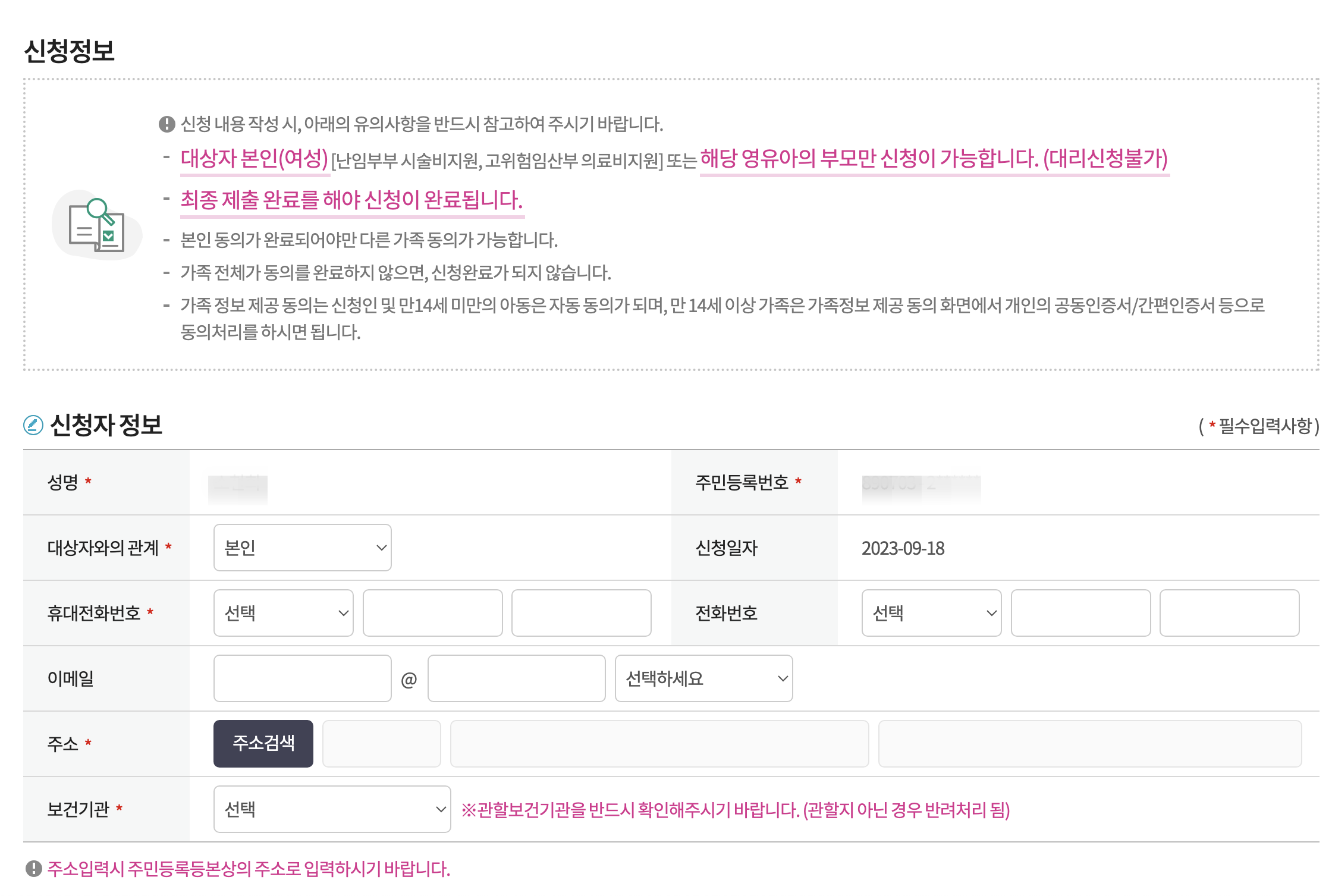Screen dimensions: 1332x896
Task: Open the 휴대전화번호 carrier 선택 dropdown
Action: coord(283,613)
